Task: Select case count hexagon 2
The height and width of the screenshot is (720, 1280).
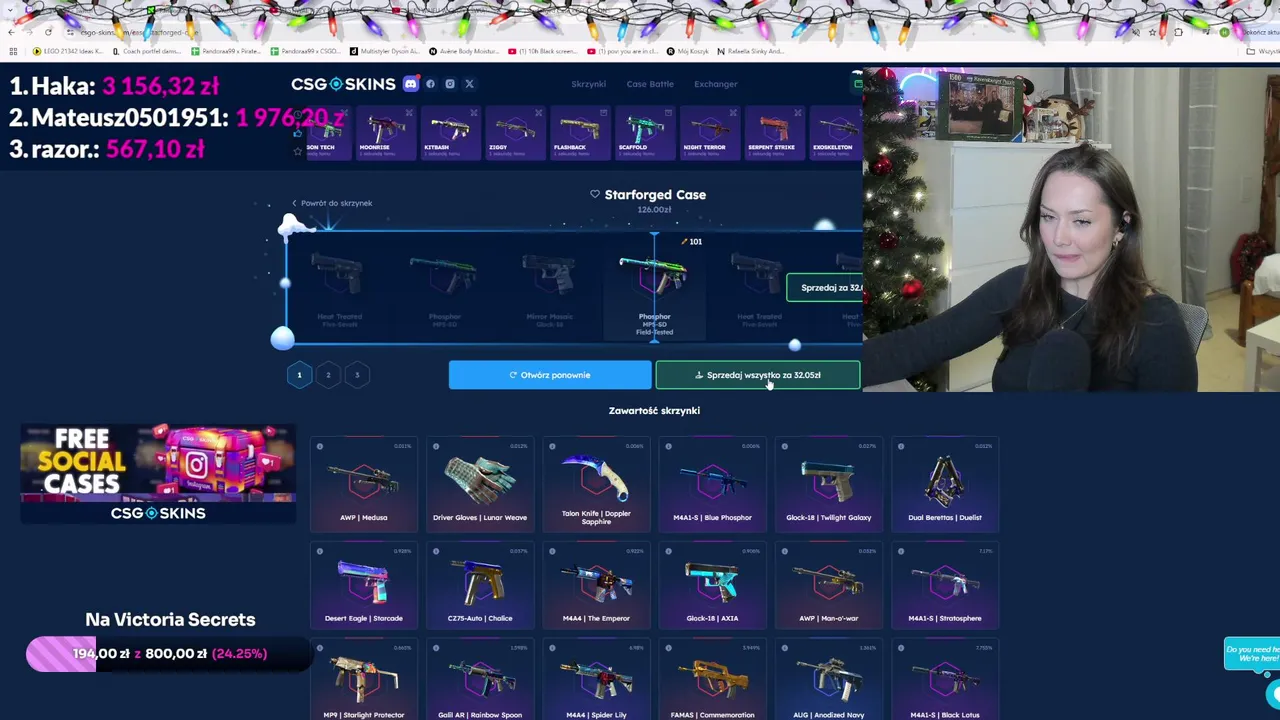Action: (x=328, y=375)
